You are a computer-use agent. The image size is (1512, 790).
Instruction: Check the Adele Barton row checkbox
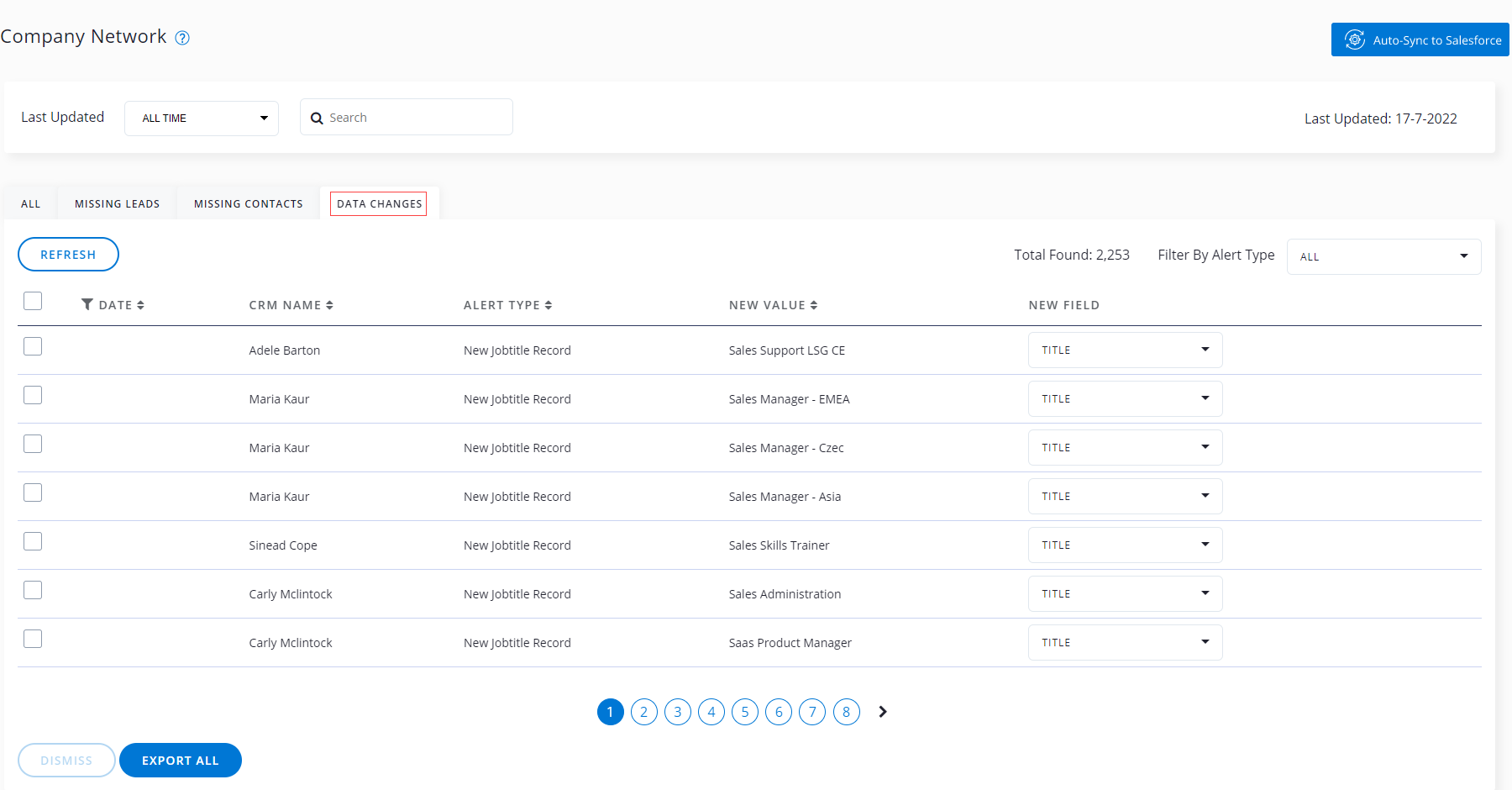pos(33,346)
